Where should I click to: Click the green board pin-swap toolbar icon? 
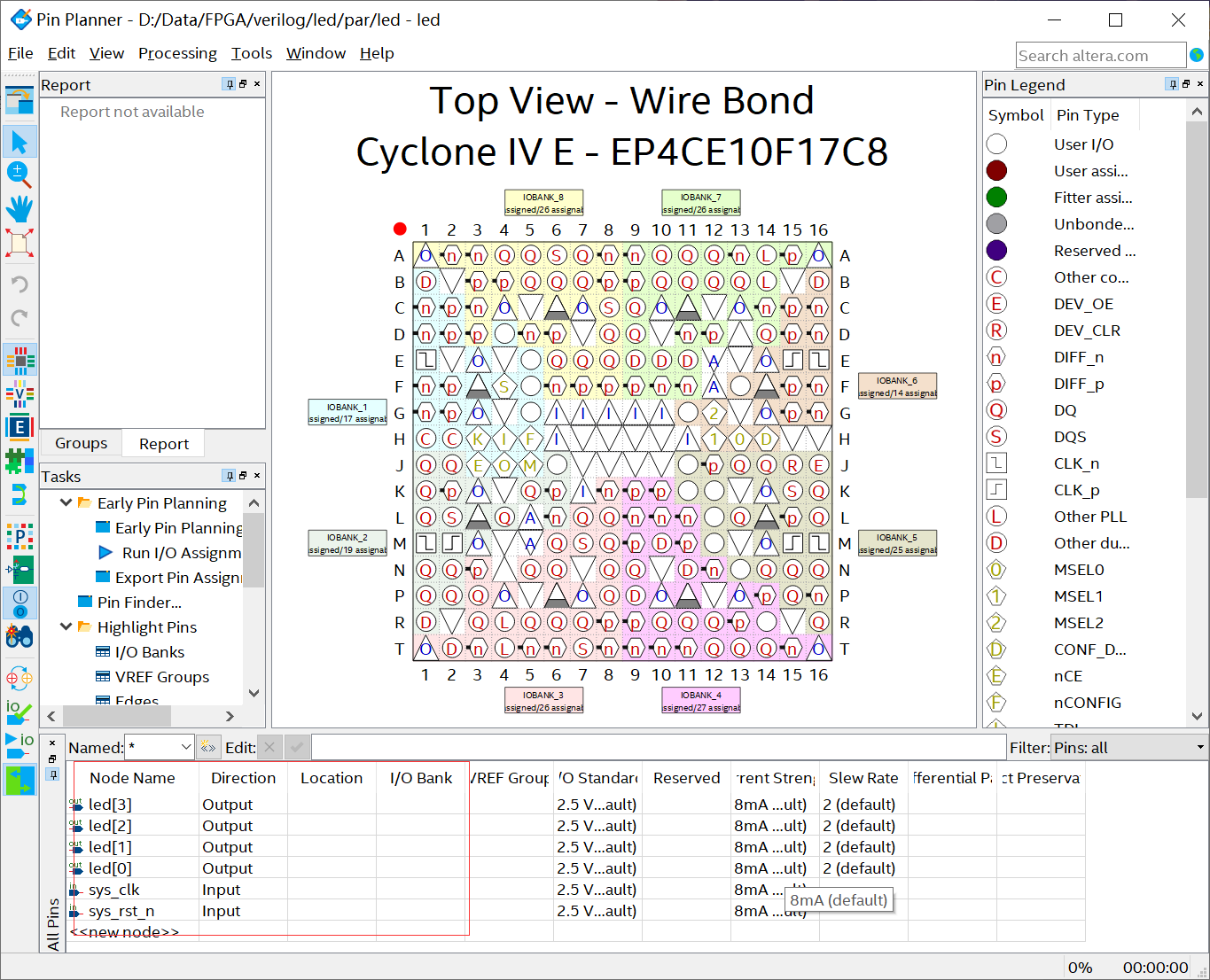tap(20, 569)
